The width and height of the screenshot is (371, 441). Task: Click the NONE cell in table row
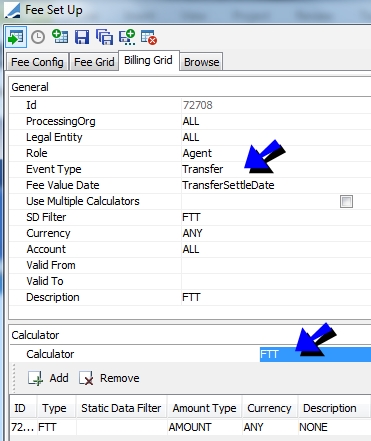tap(334, 427)
